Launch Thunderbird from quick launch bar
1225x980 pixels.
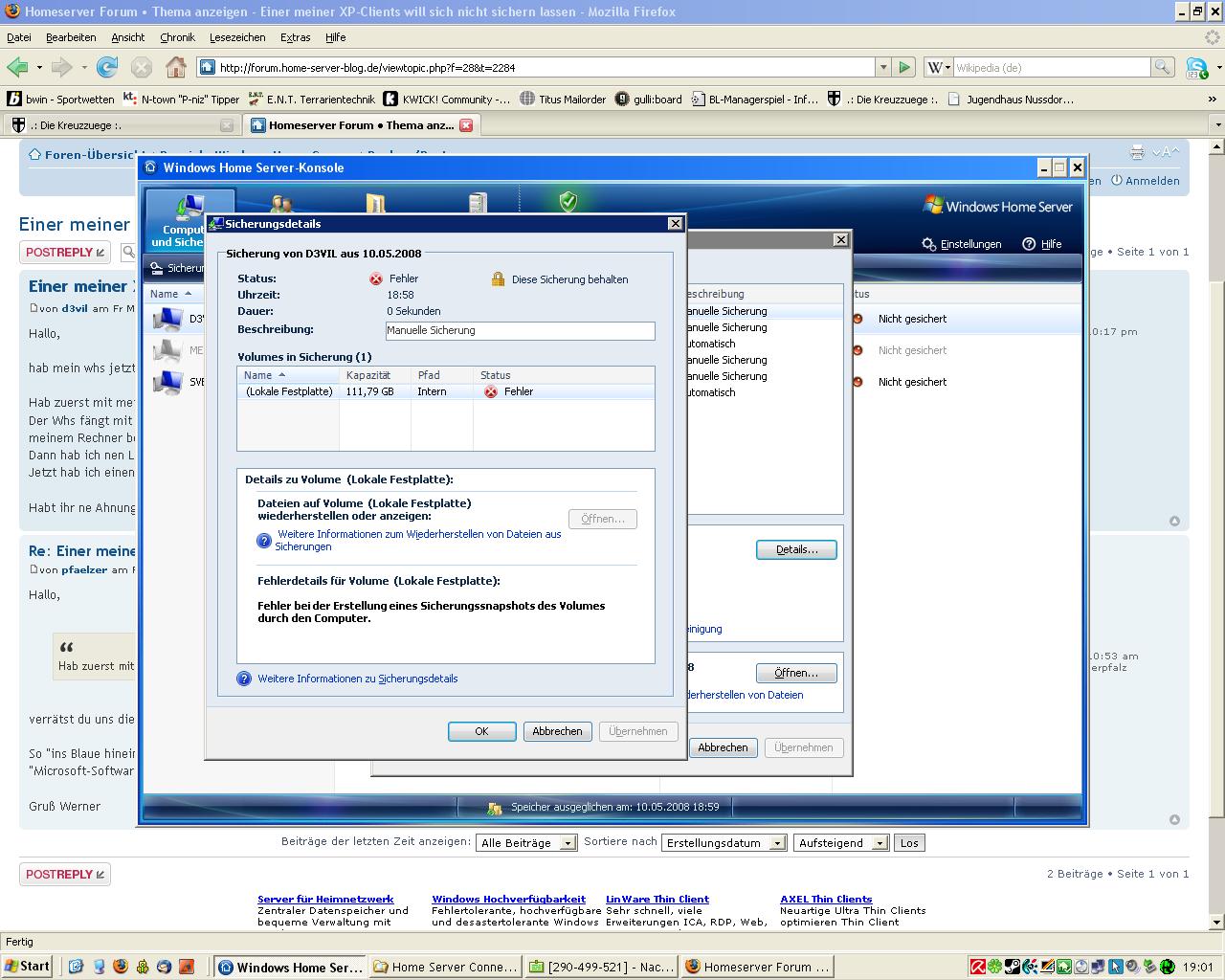(x=165, y=967)
